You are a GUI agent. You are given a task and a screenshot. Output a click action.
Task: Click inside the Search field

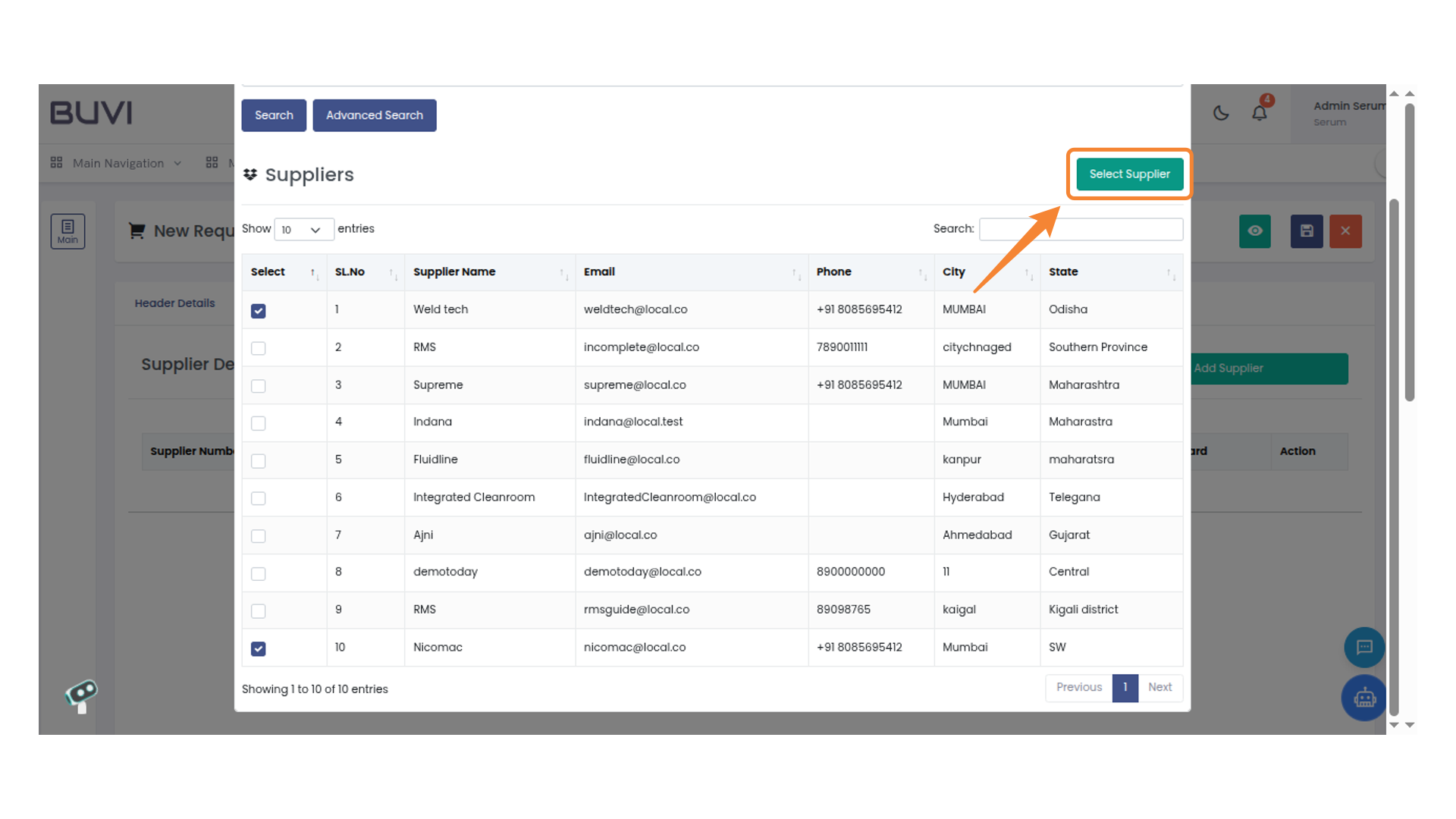point(1080,229)
